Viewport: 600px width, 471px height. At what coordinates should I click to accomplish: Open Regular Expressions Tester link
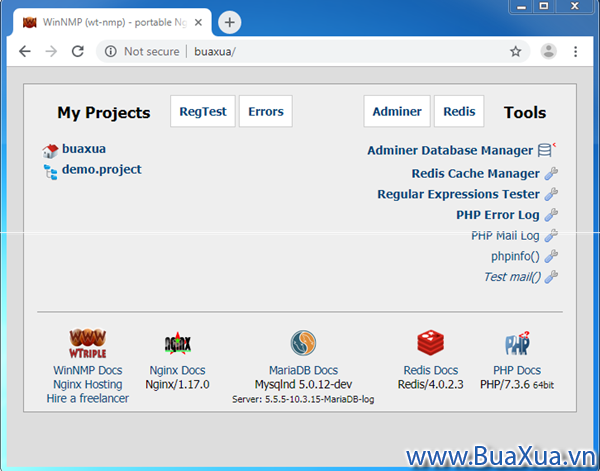click(x=458, y=194)
